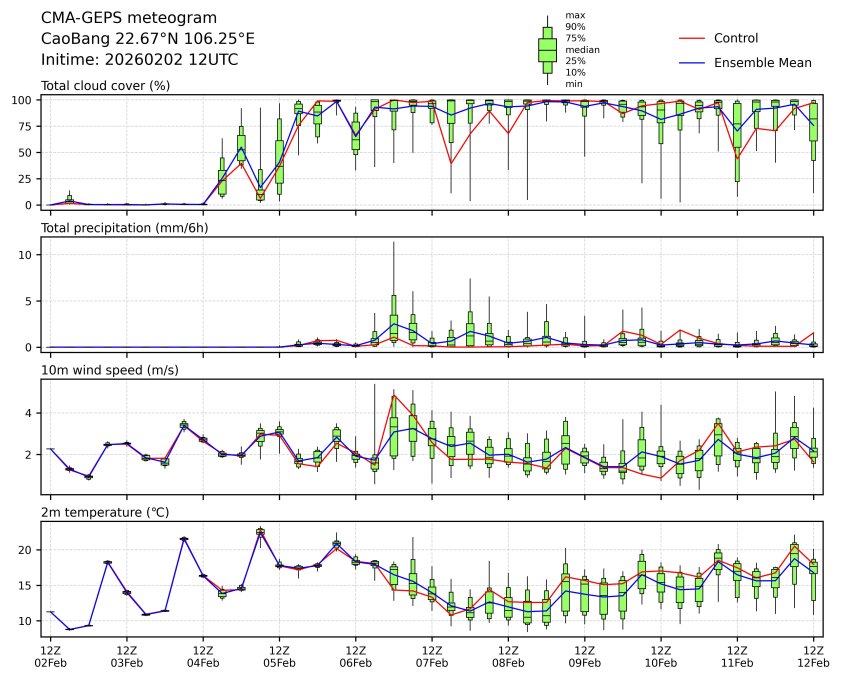Select the Control legend label
Screen dimensions: 841x680
coord(736,38)
